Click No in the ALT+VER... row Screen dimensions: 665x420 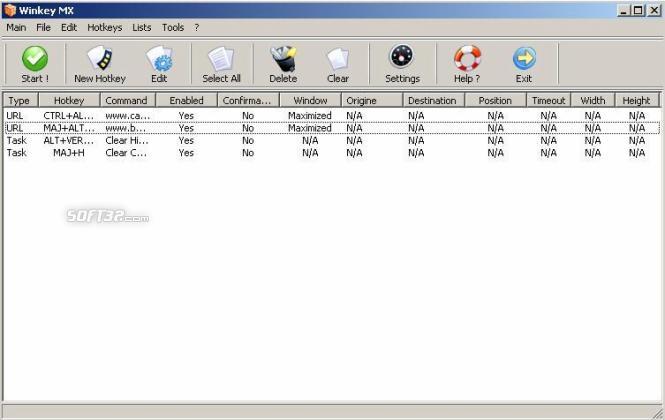point(248,140)
